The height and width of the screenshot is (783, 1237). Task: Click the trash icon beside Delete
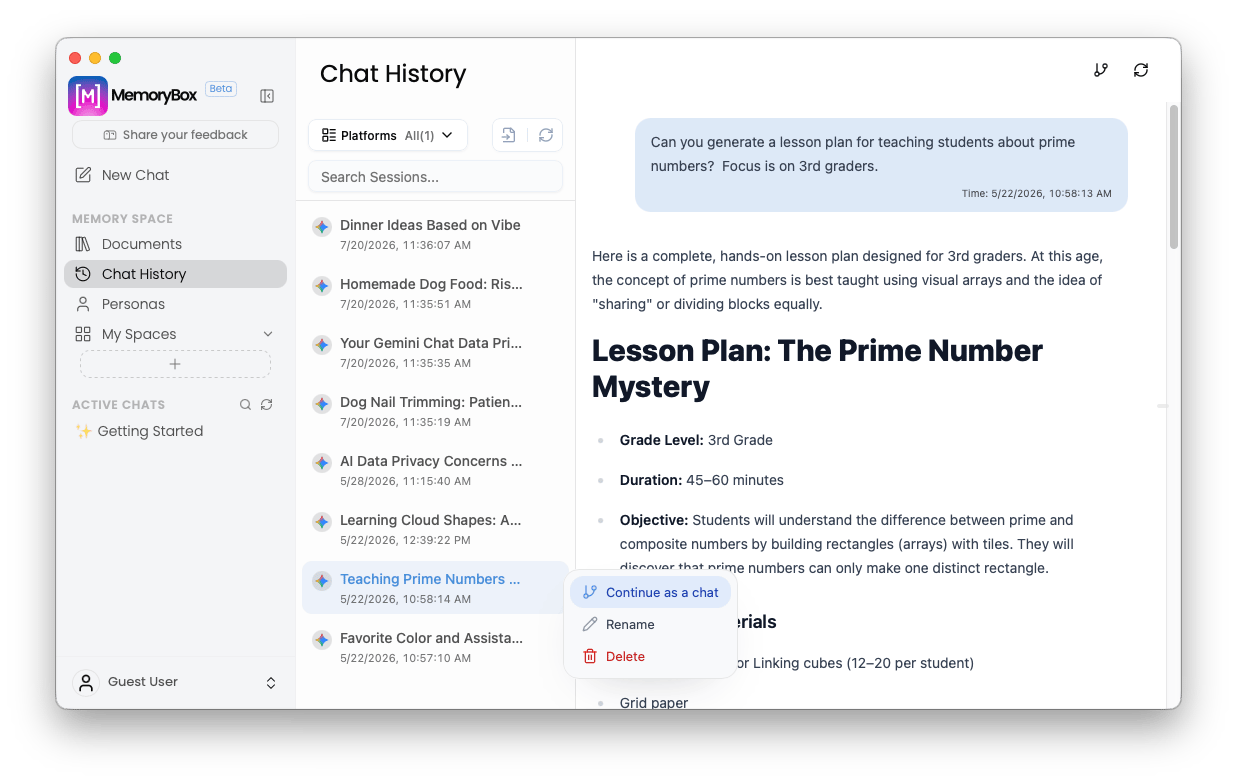point(590,656)
